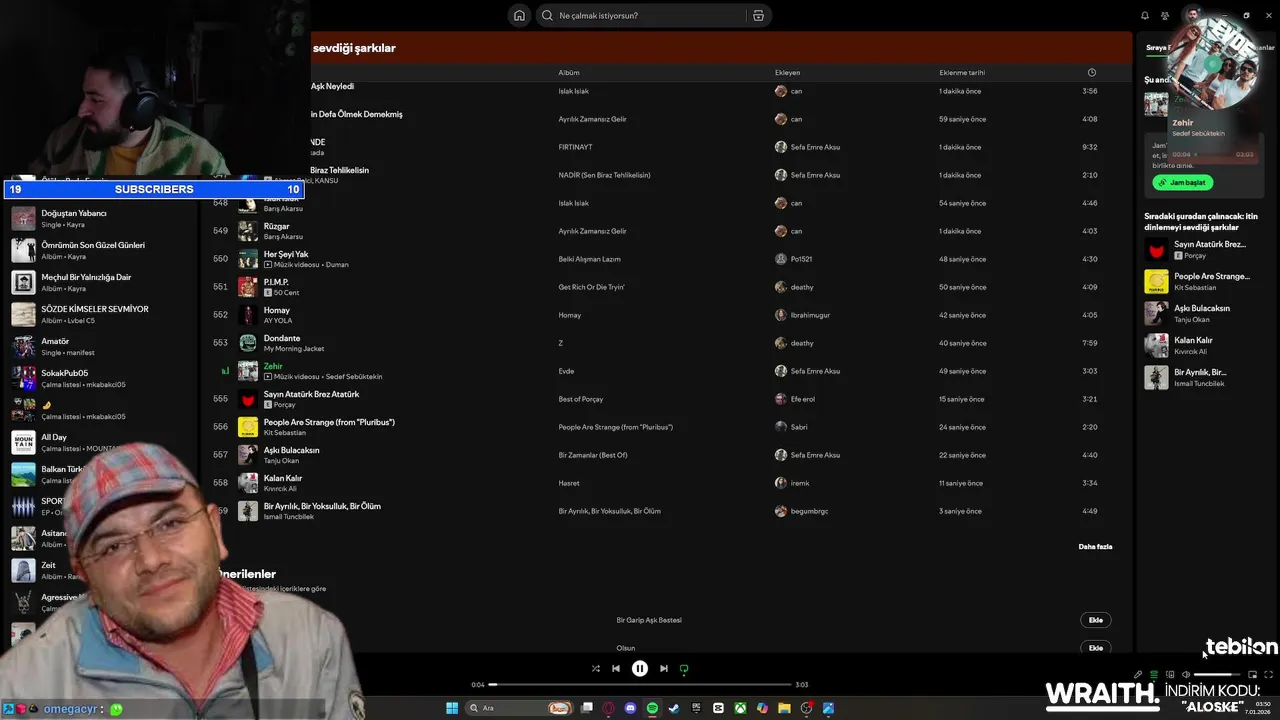Open Epic Games Launcher from taskbar

(x=696, y=708)
